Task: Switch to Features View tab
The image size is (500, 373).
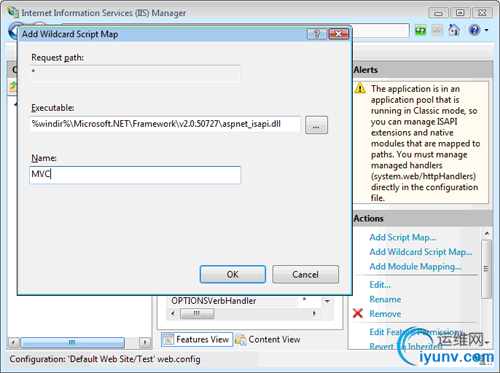Action: coord(197,339)
